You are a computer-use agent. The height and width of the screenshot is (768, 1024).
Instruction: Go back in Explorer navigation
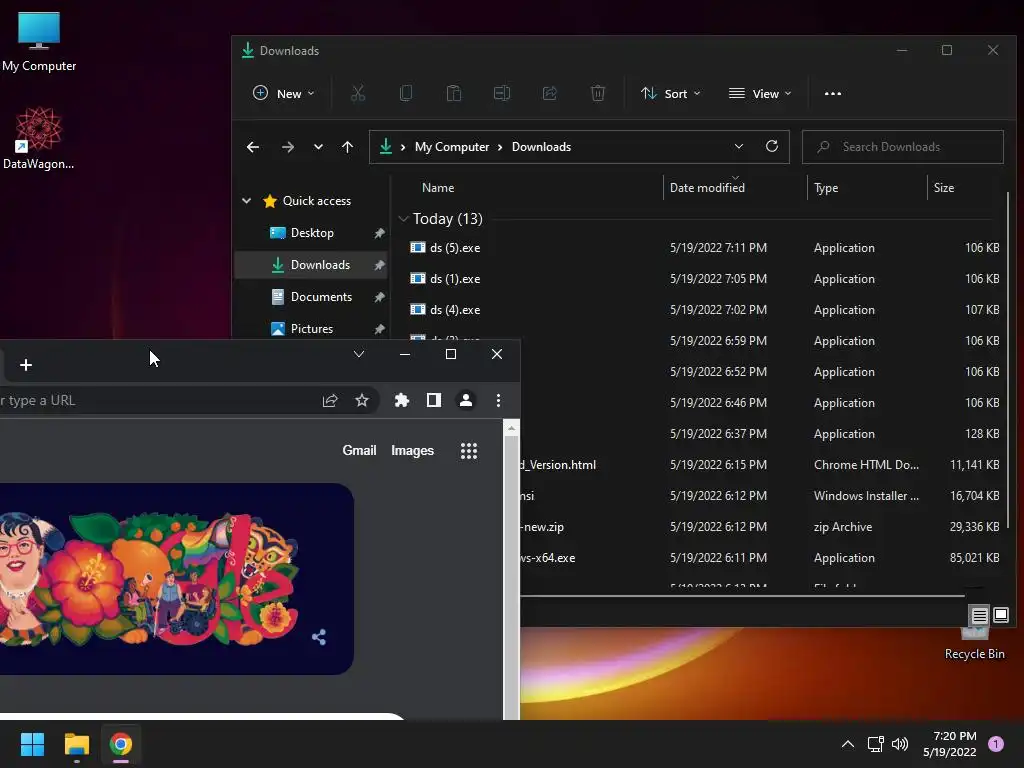(x=253, y=147)
